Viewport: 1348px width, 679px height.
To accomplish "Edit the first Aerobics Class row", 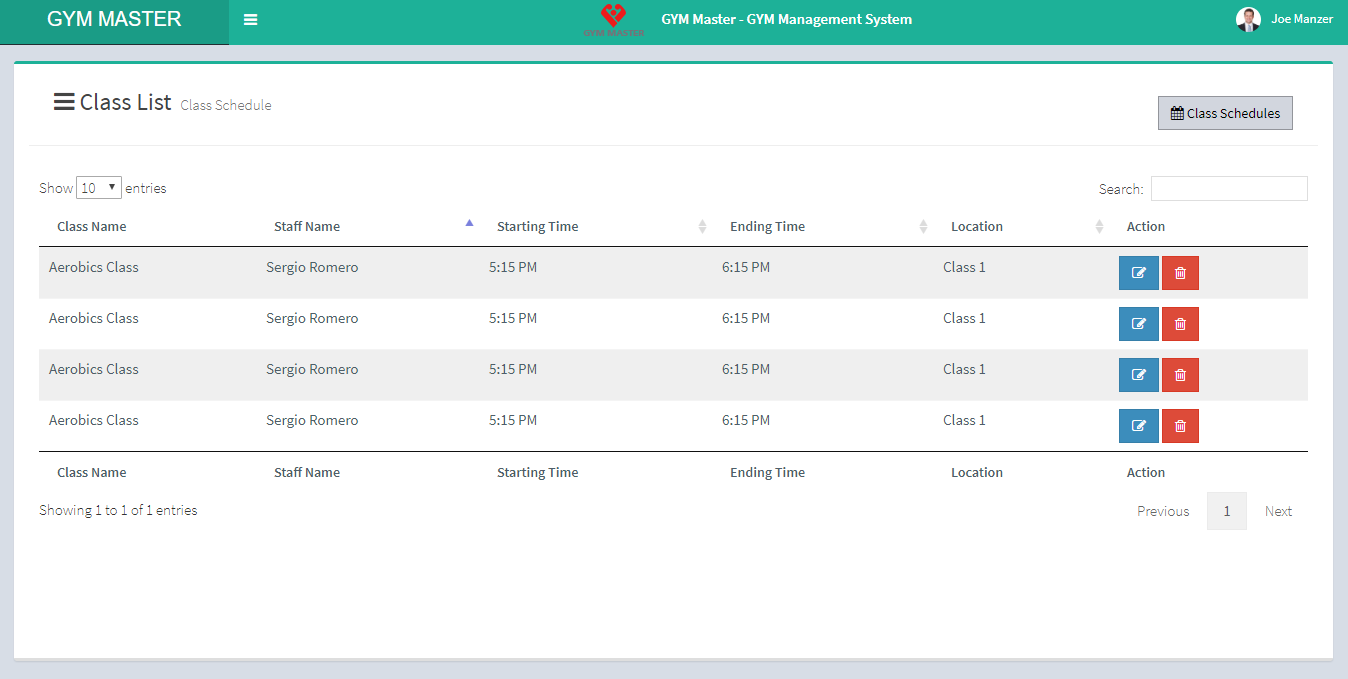I will pos(1138,273).
